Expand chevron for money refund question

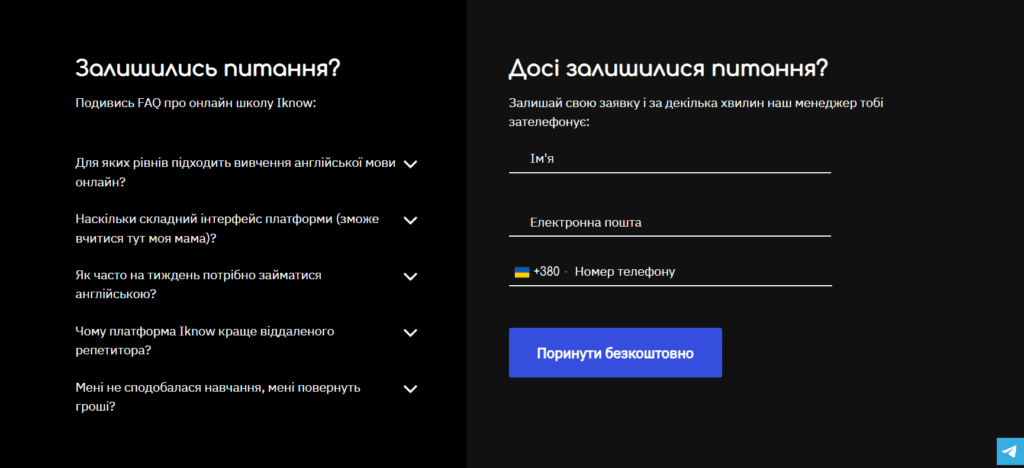point(409,389)
